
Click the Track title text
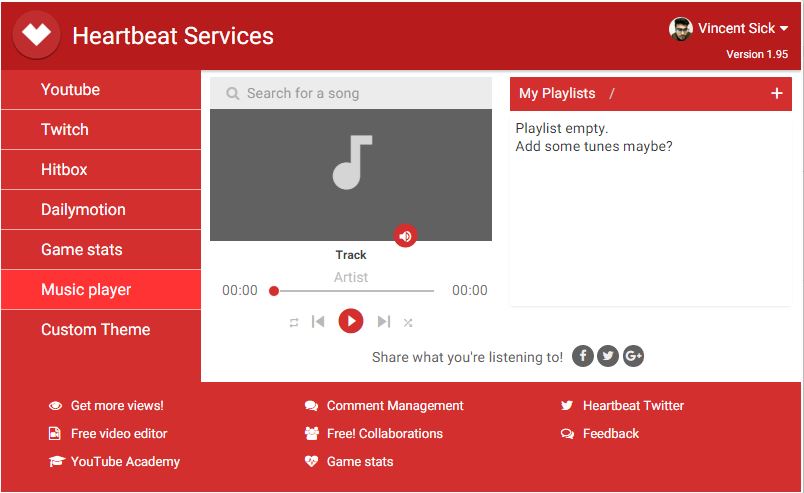[x=351, y=255]
